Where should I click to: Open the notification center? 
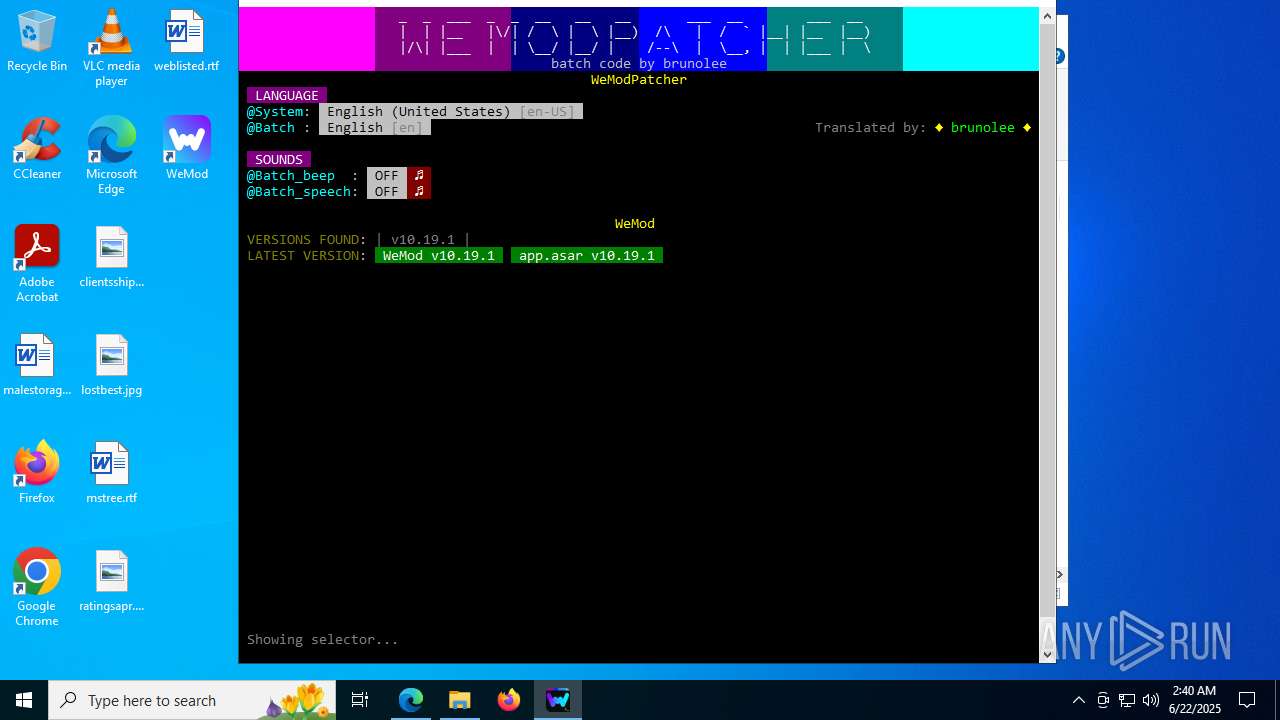tap(1247, 700)
